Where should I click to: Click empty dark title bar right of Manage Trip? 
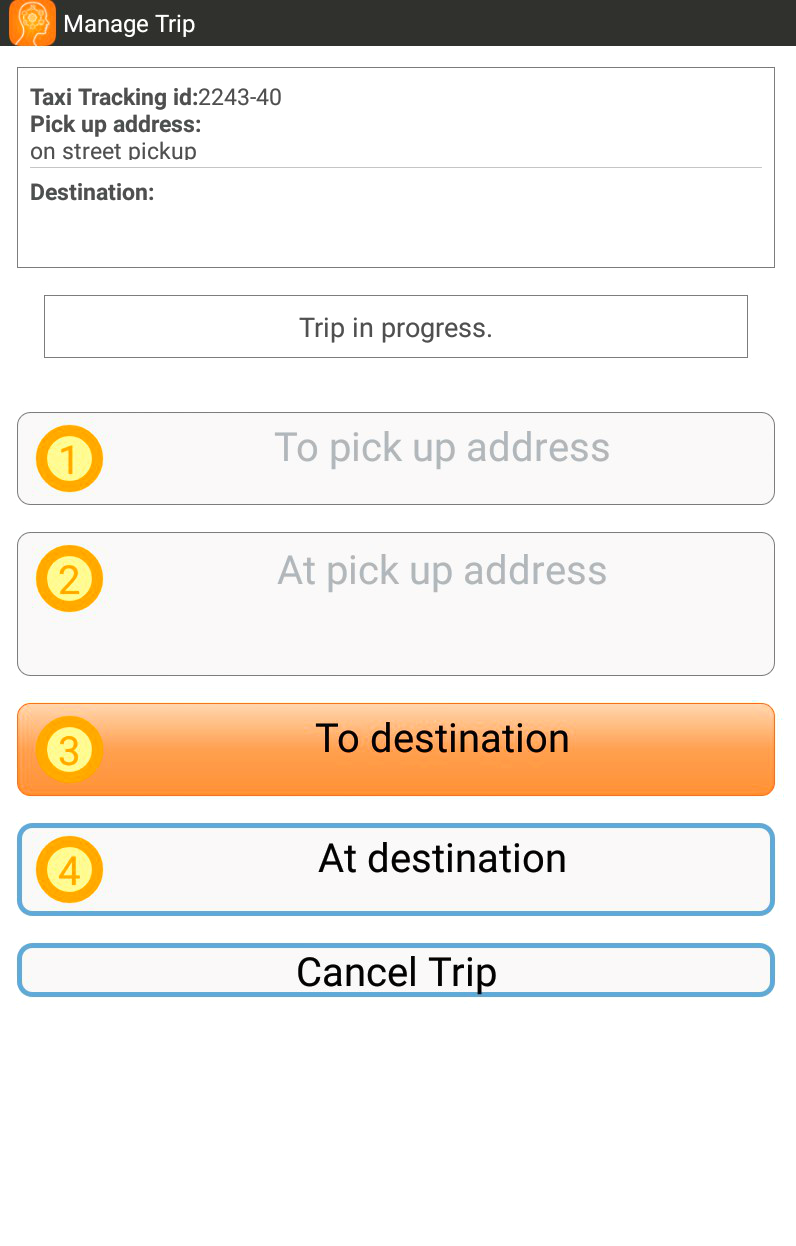click(495, 23)
